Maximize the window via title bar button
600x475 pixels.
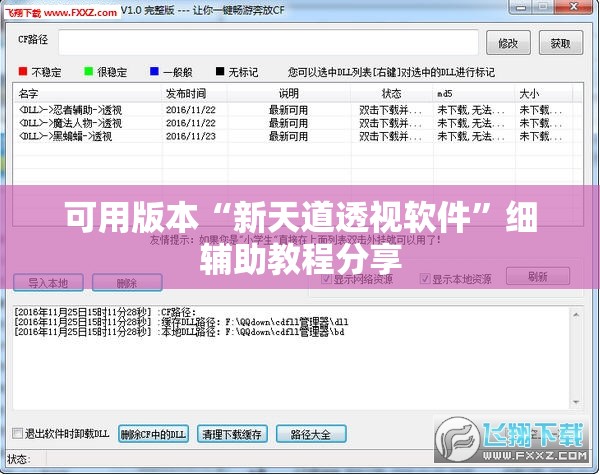(x=543, y=7)
